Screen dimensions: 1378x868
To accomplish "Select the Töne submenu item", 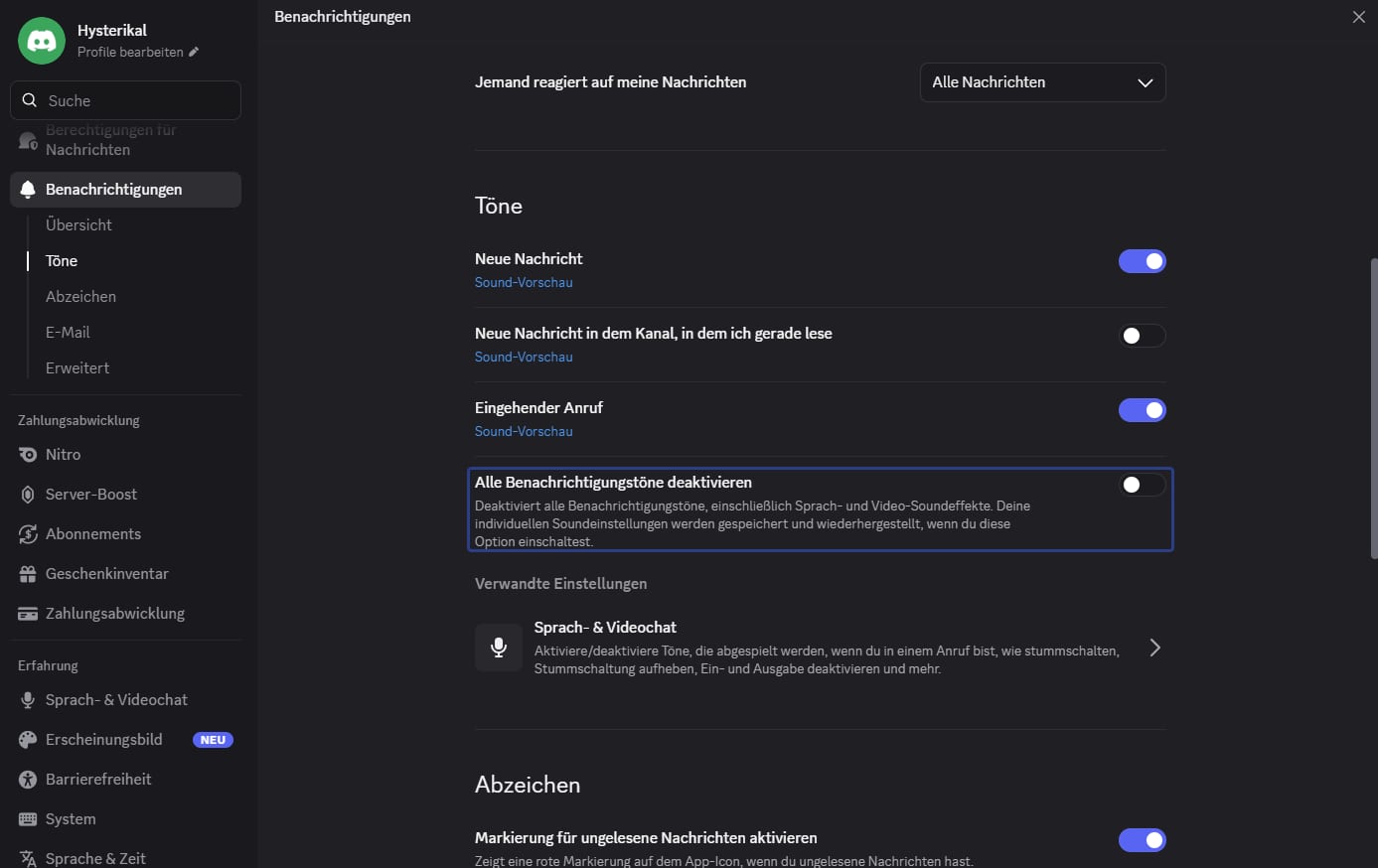I will coord(62,261).
